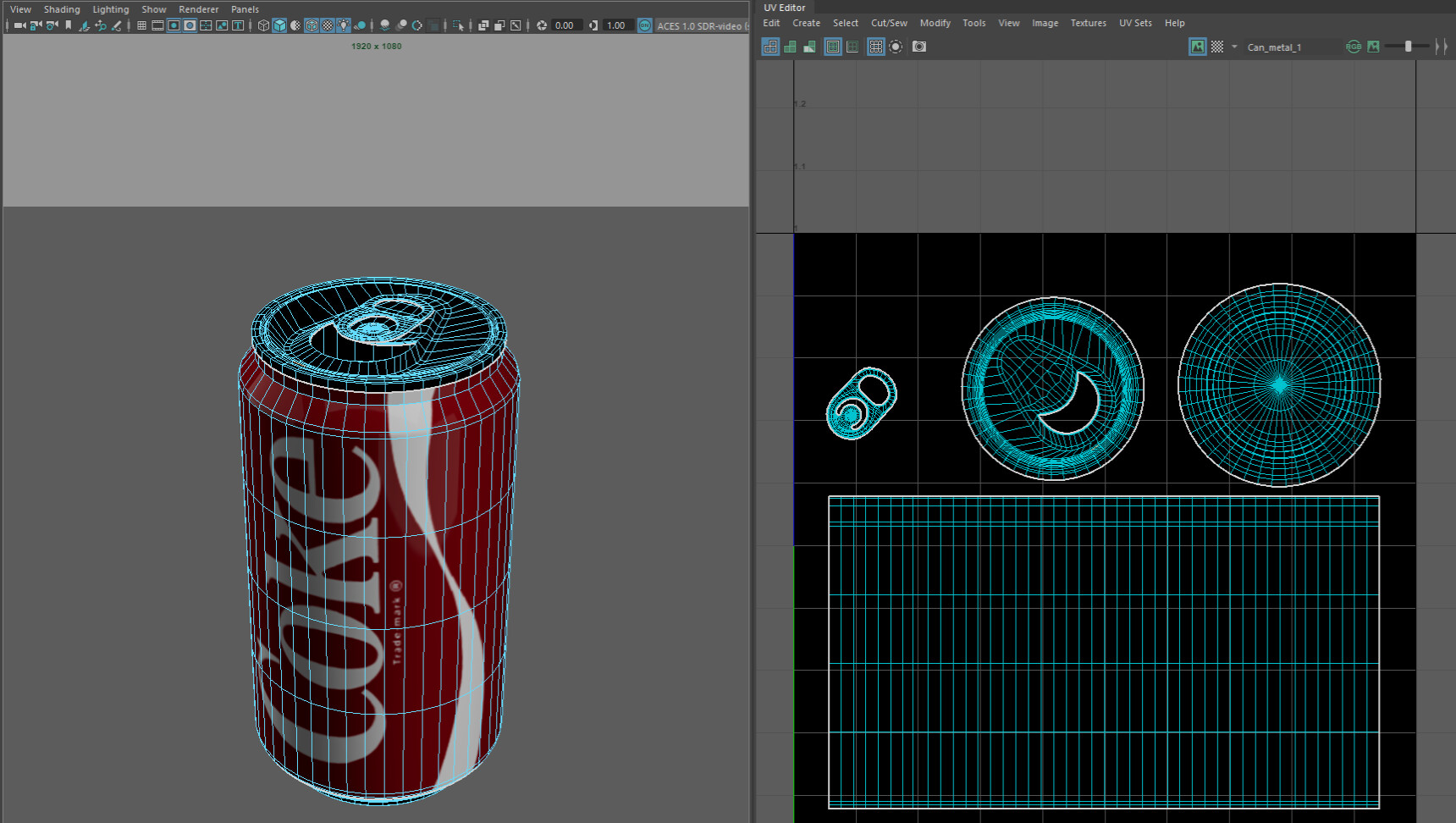The image size is (1456, 823).
Task: Toggle the viewport grid display
Action: point(141,25)
